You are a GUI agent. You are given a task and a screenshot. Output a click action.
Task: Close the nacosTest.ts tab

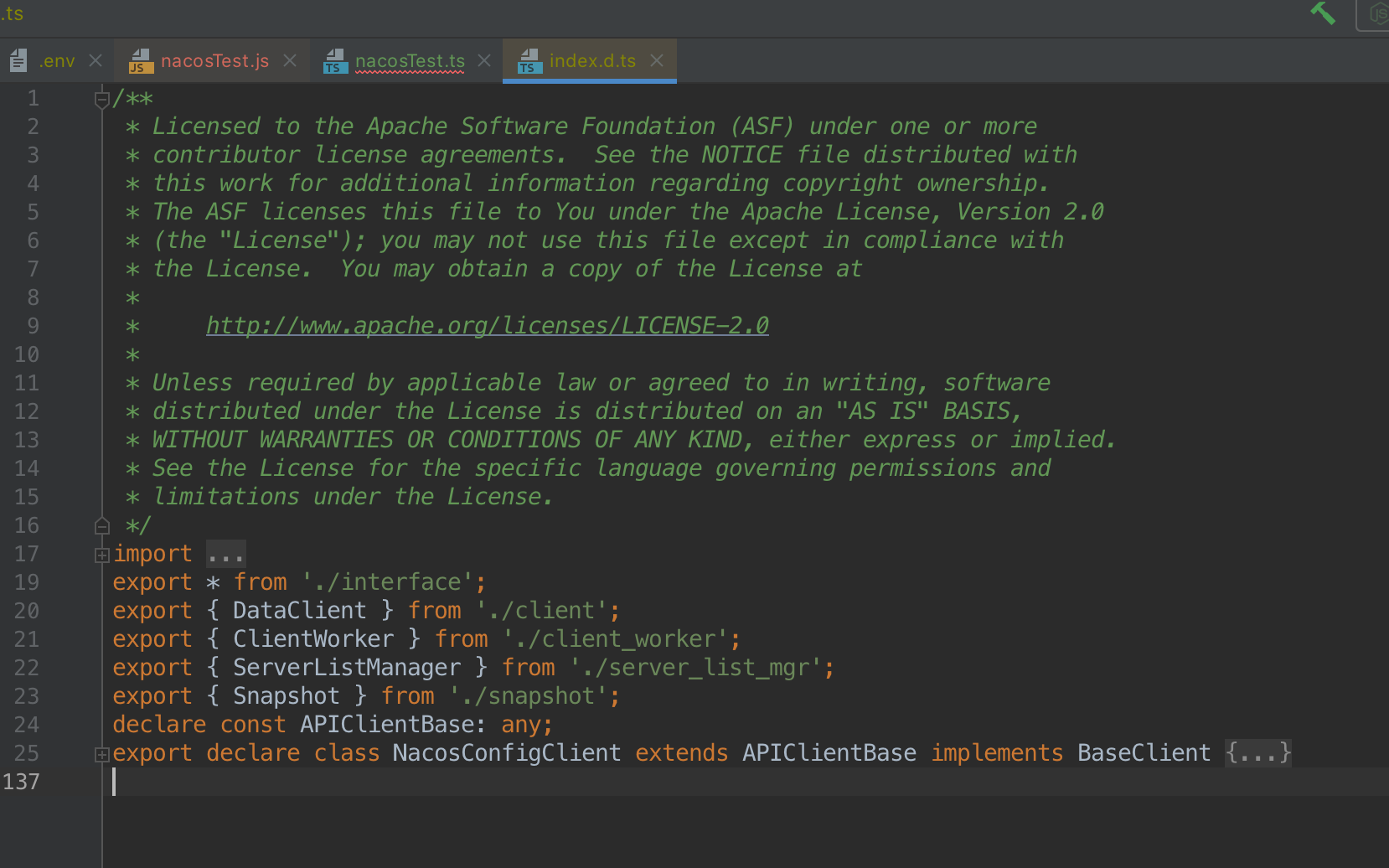[x=484, y=61]
